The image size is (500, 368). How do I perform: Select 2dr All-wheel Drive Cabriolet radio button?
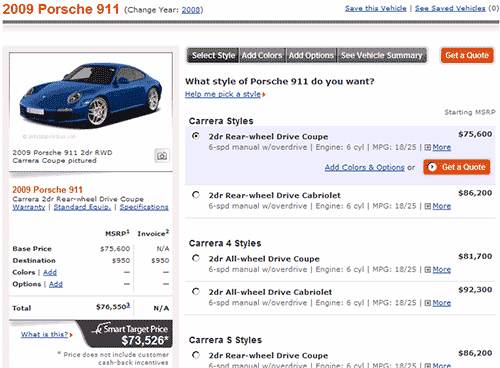(x=196, y=291)
